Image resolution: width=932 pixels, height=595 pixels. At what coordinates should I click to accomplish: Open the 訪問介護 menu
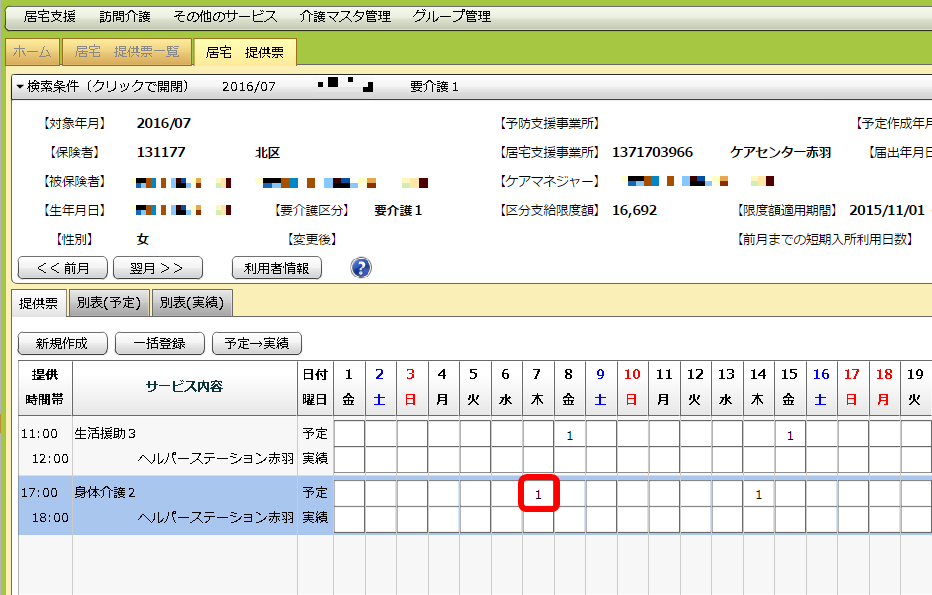[x=126, y=17]
